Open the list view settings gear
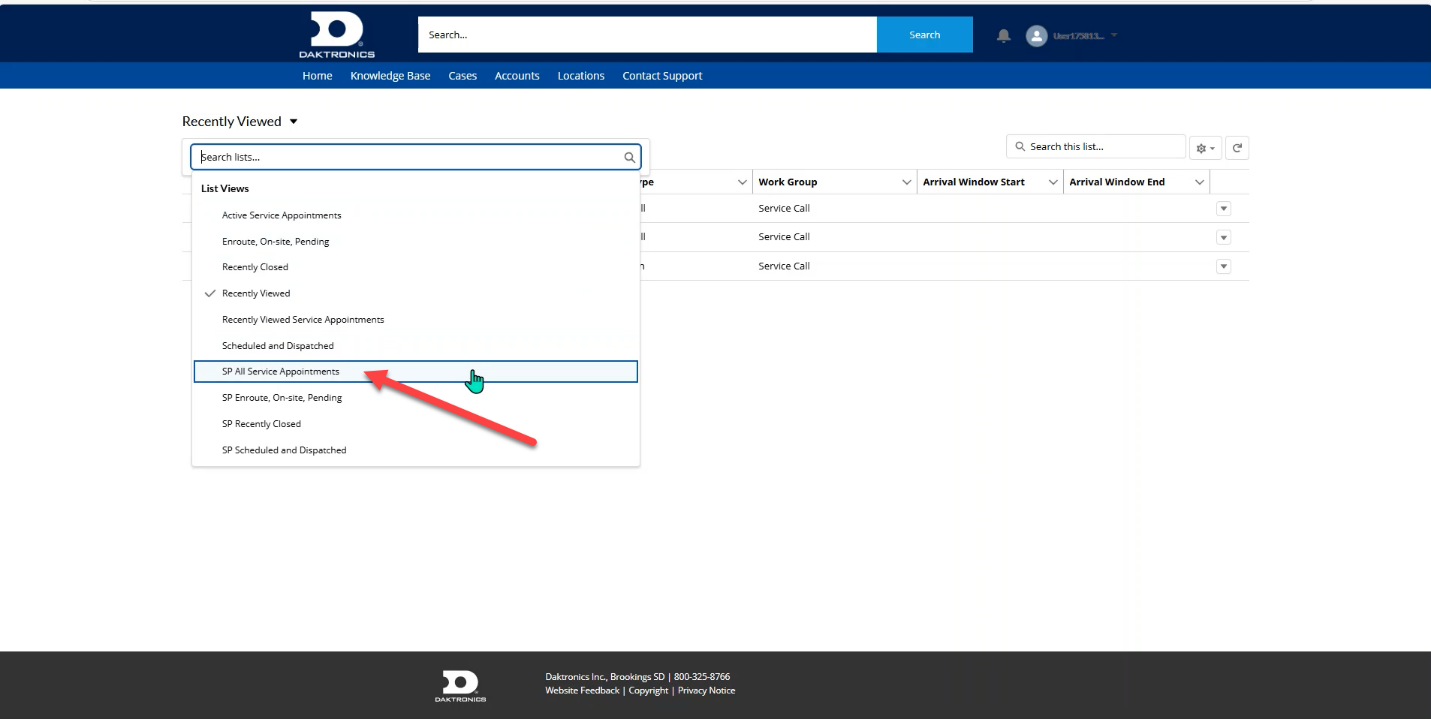Image resolution: width=1431 pixels, height=719 pixels. [x=1205, y=148]
